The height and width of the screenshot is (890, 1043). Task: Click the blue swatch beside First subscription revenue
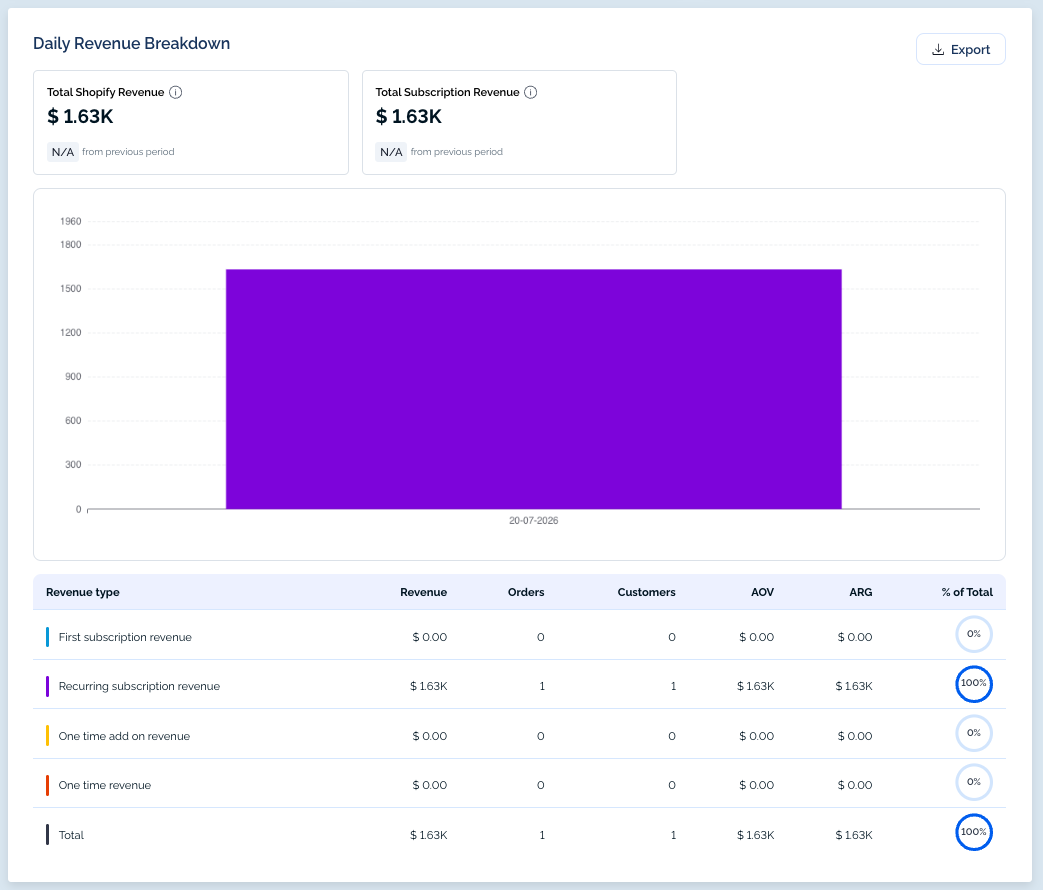[x=47, y=637]
